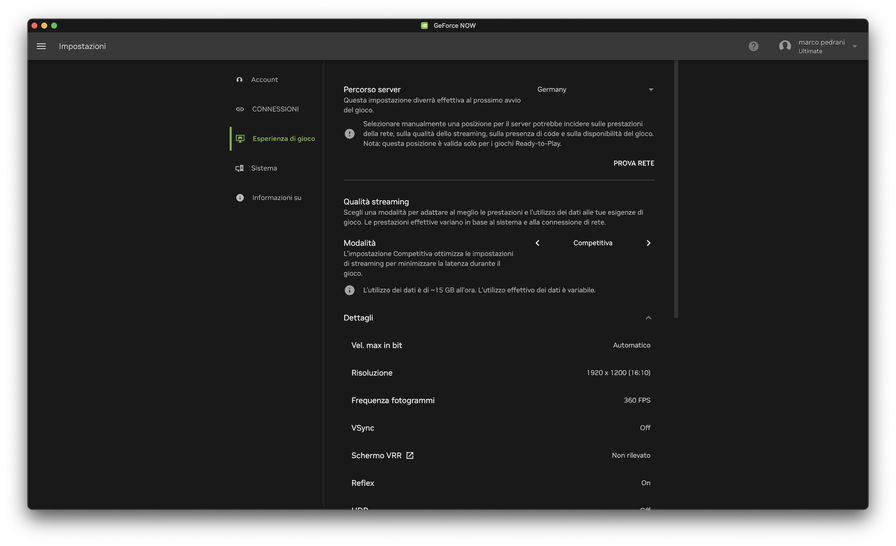
Task: Click the Frequenza fotogrammi 360 FPS value
Action: tap(637, 400)
